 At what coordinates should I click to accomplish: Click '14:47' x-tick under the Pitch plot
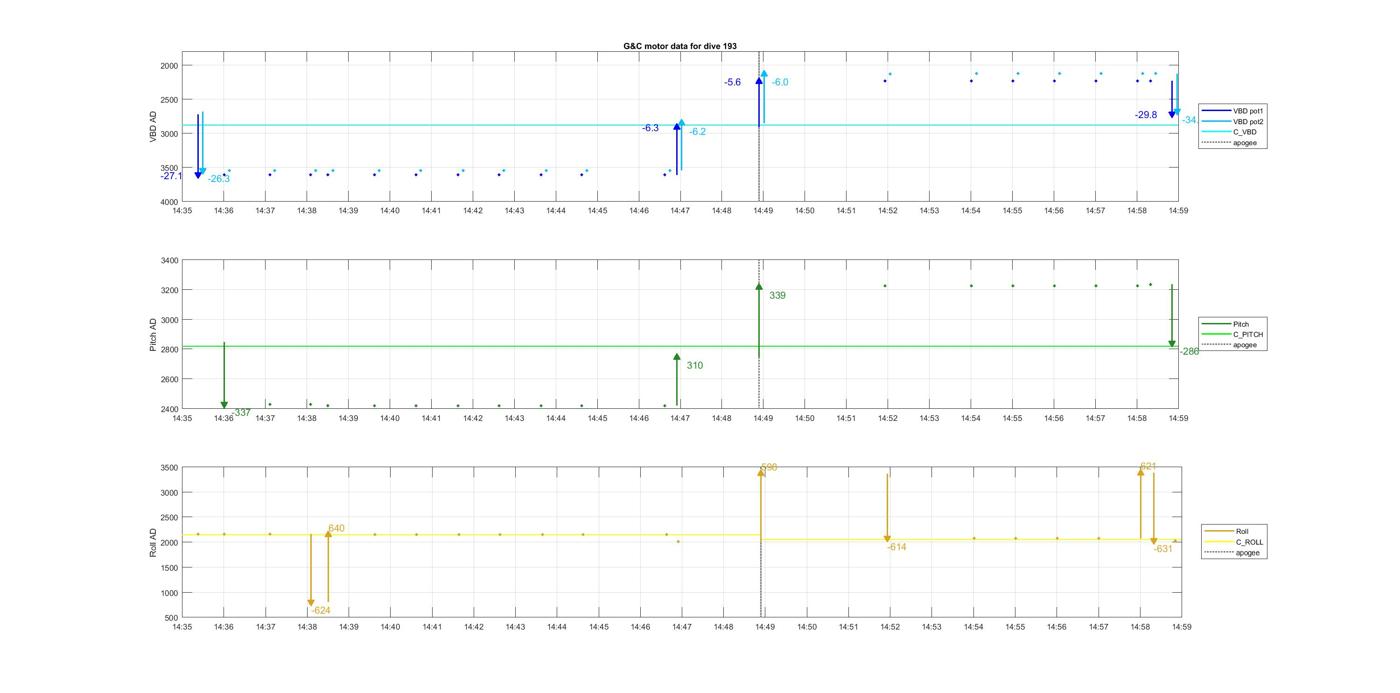pyautogui.click(x=680, y=418)
